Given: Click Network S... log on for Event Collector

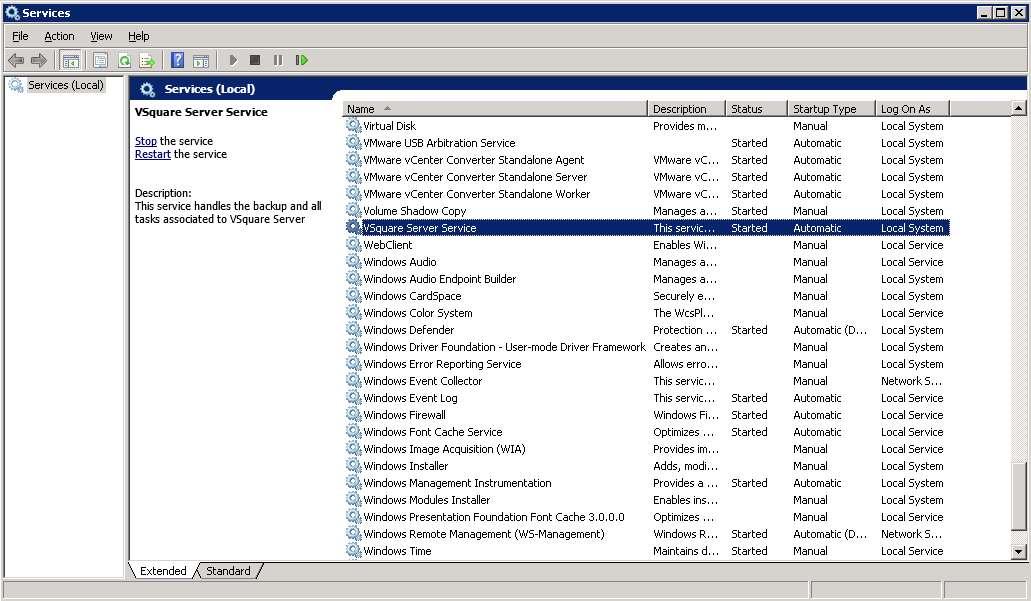Looking at the screenshot, I should coord(911,381).
